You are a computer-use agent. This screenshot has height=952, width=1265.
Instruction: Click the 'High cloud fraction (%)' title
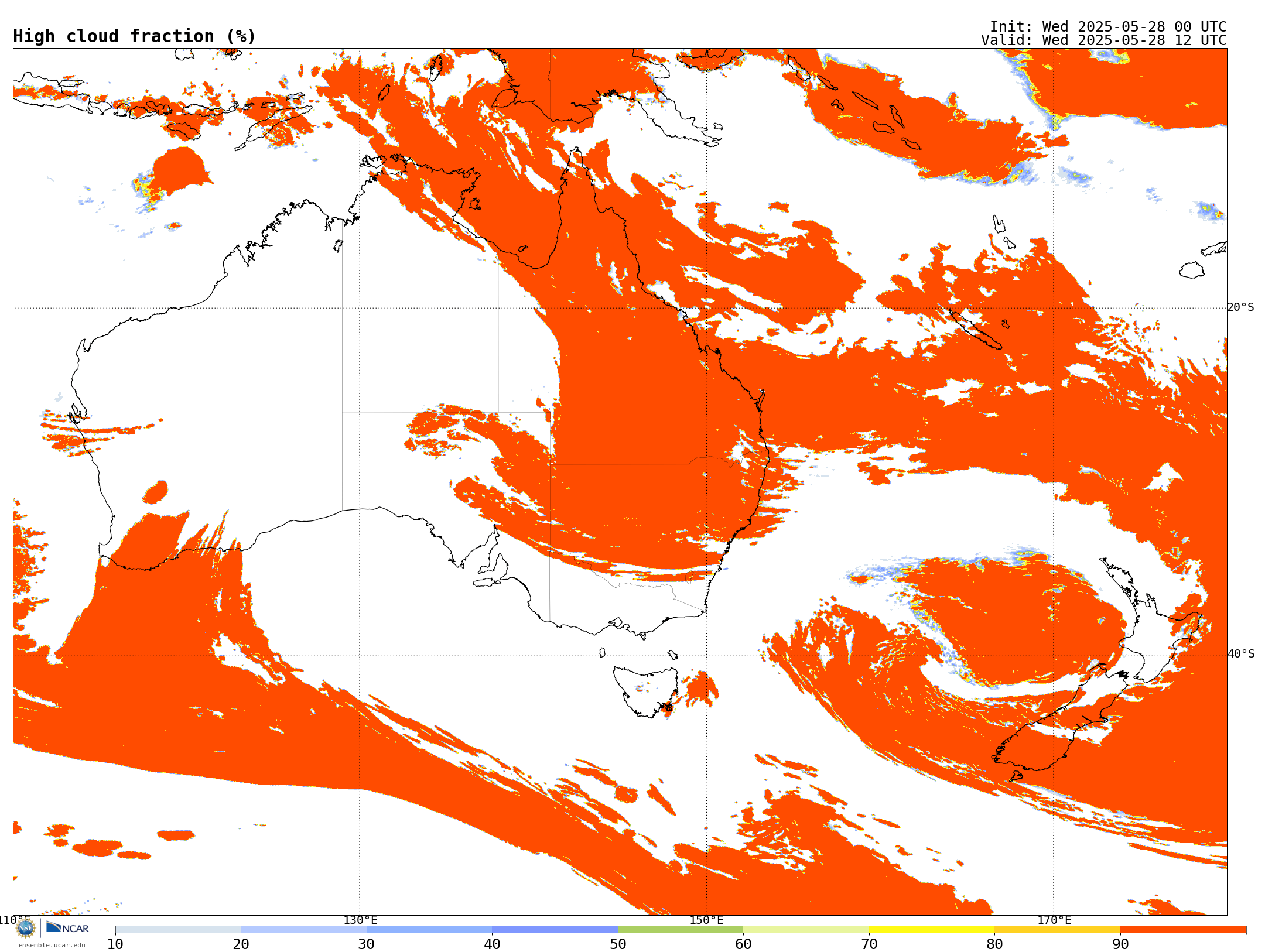135,36
